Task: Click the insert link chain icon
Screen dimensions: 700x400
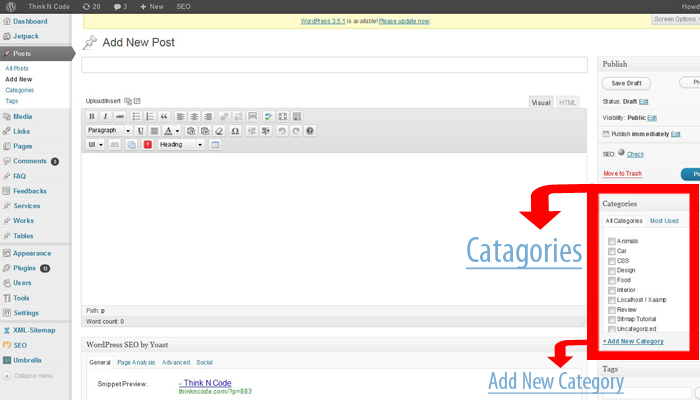Action: tap(224, 117)
